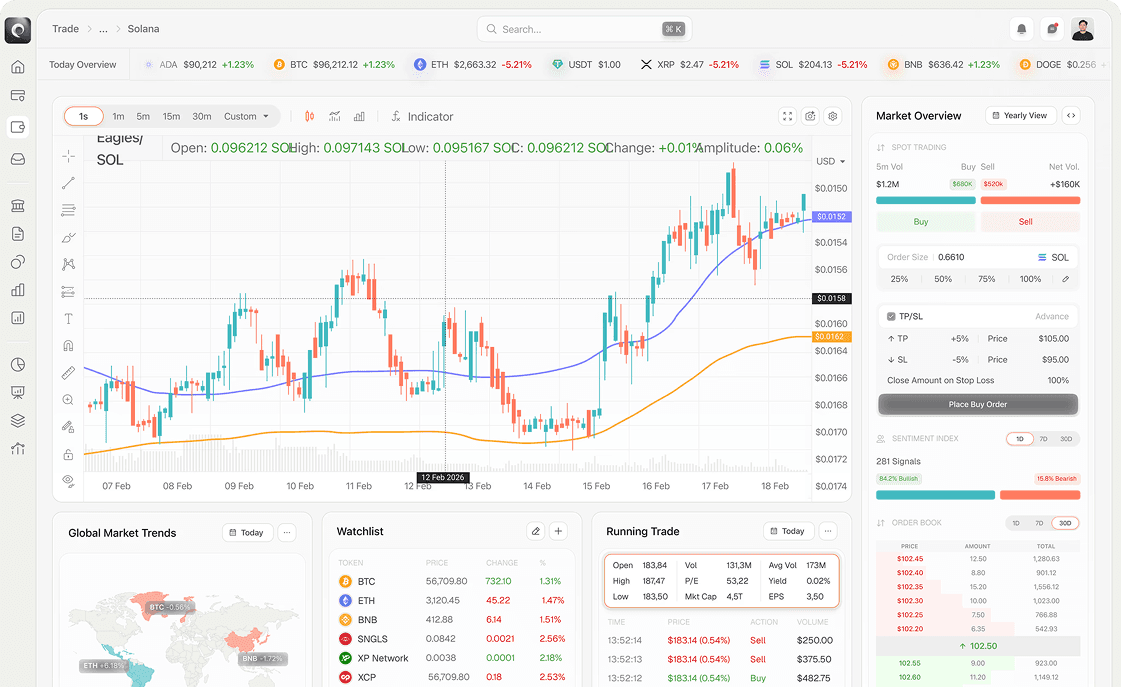Set order size to 50%

(943, 280)
